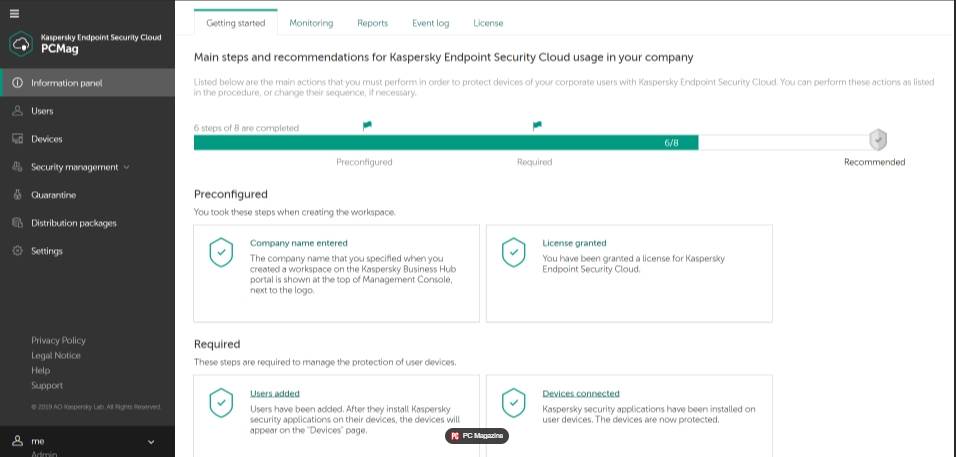Open the Help link

41,370
